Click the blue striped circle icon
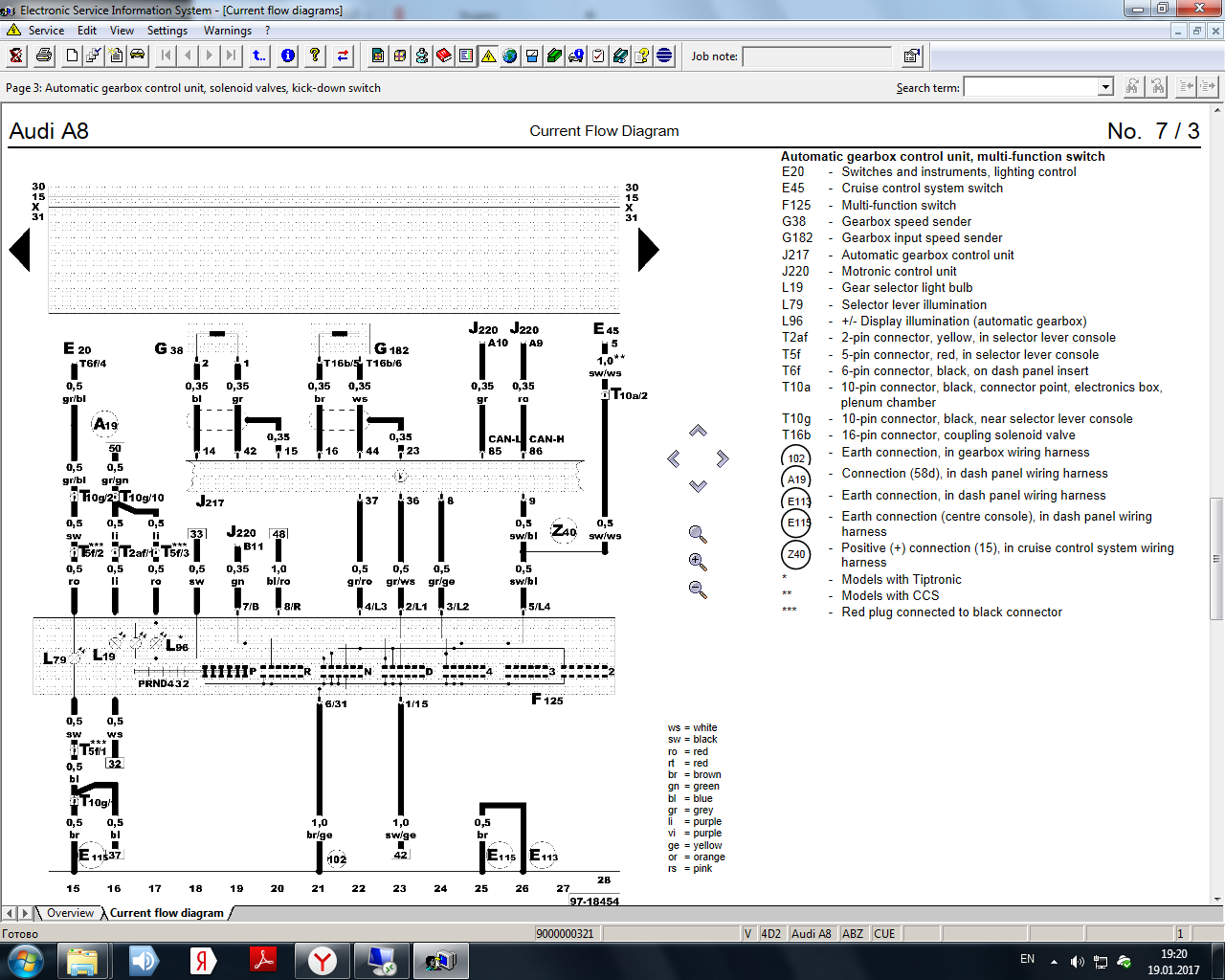The width and height of the screenshot is (1225, 980). point(664,56)
